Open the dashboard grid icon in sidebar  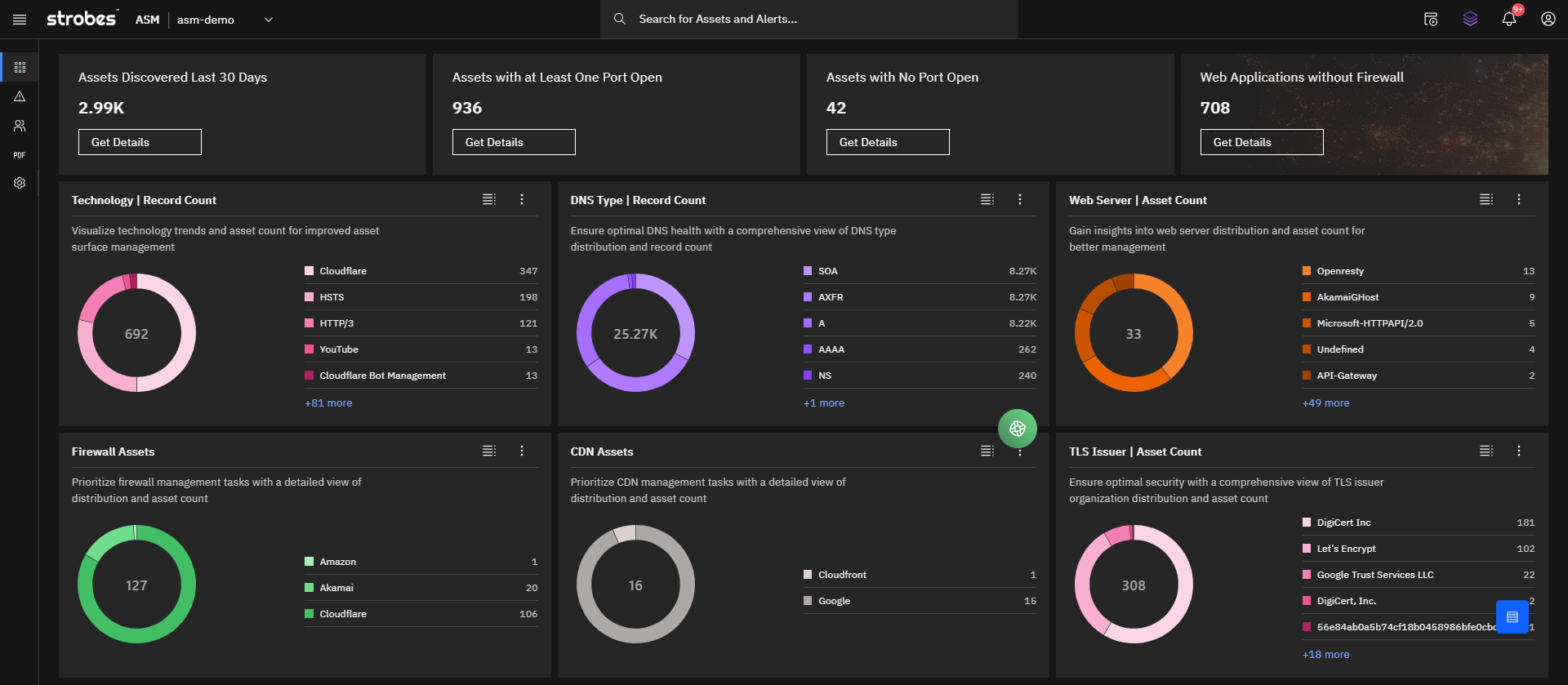click(20, 67)
